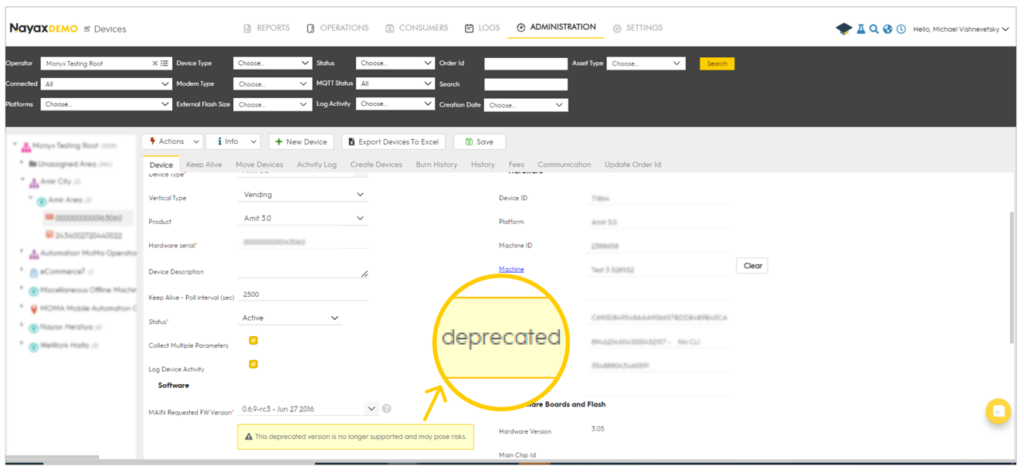This screenshot has height=473, width=1024.
Task: Open the LOGS menu
Action: pos(483,28)
